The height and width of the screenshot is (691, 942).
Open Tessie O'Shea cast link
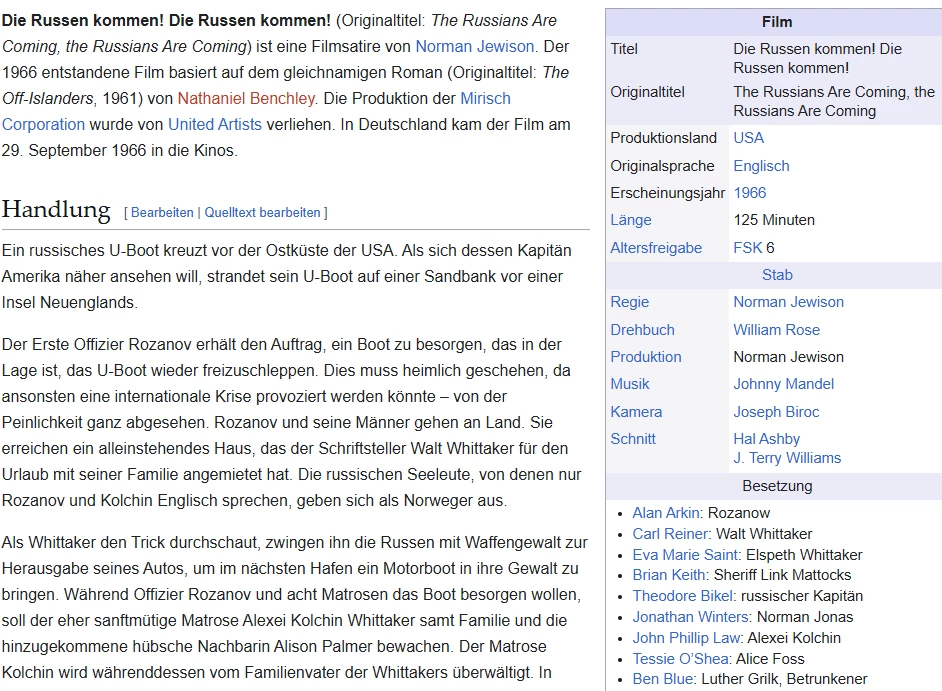click(681, 660)
